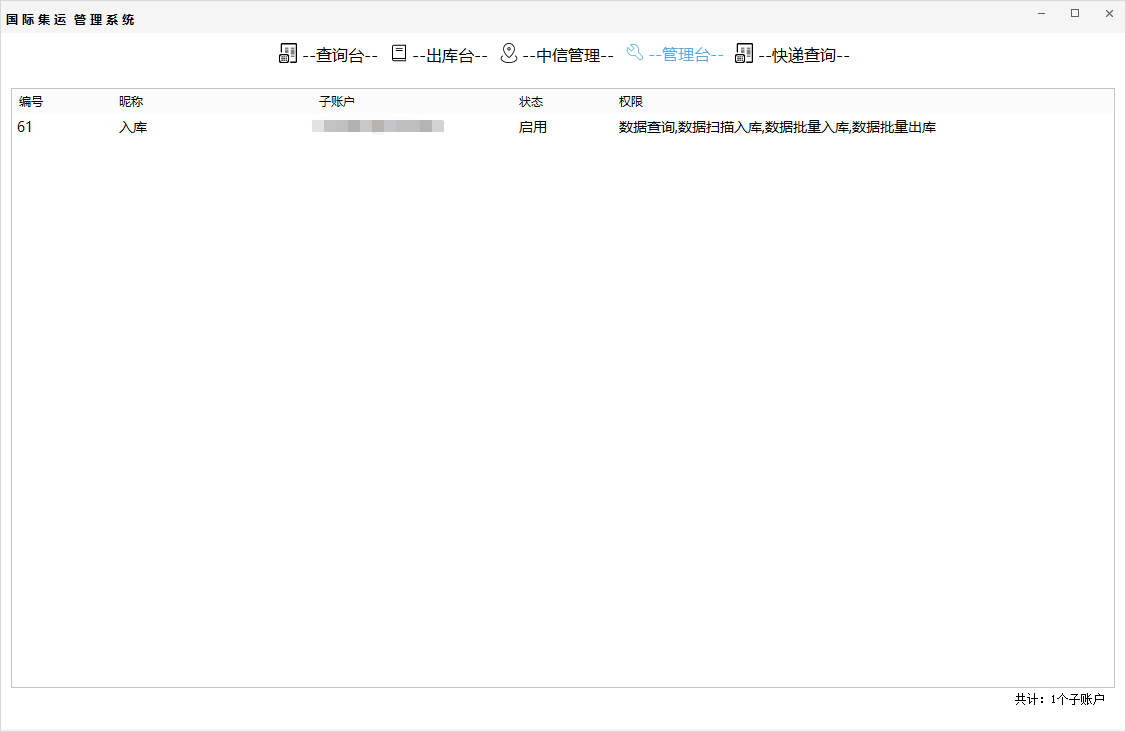Click the 状态 column header
Screen dimensions: 1126x732
pos(531,102)
